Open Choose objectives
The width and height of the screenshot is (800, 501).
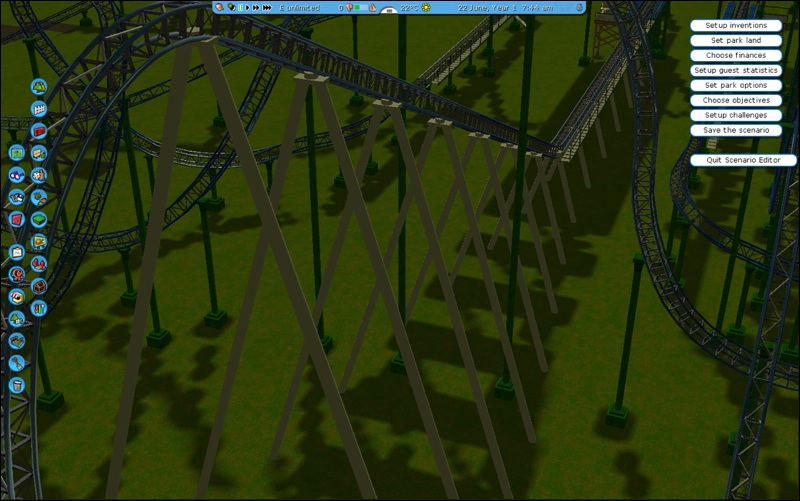coord(736,100)
